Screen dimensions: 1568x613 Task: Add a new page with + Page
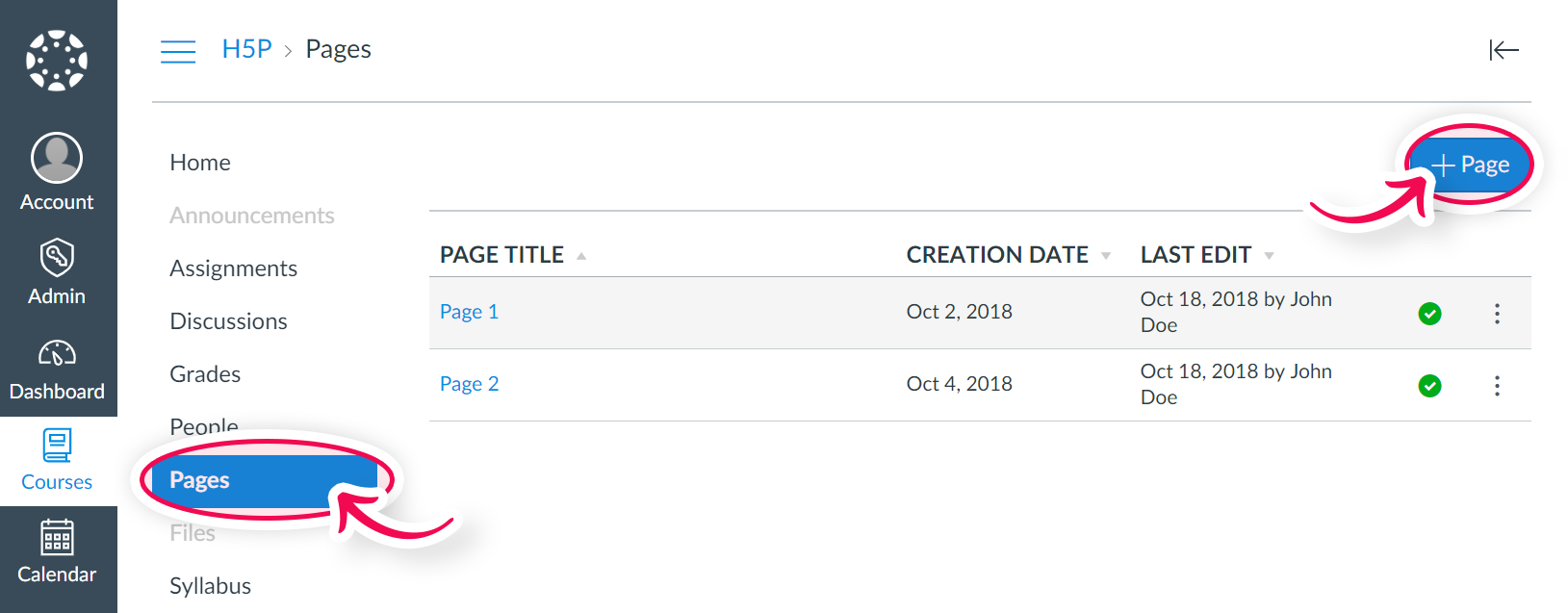(x=1469, y=166)
